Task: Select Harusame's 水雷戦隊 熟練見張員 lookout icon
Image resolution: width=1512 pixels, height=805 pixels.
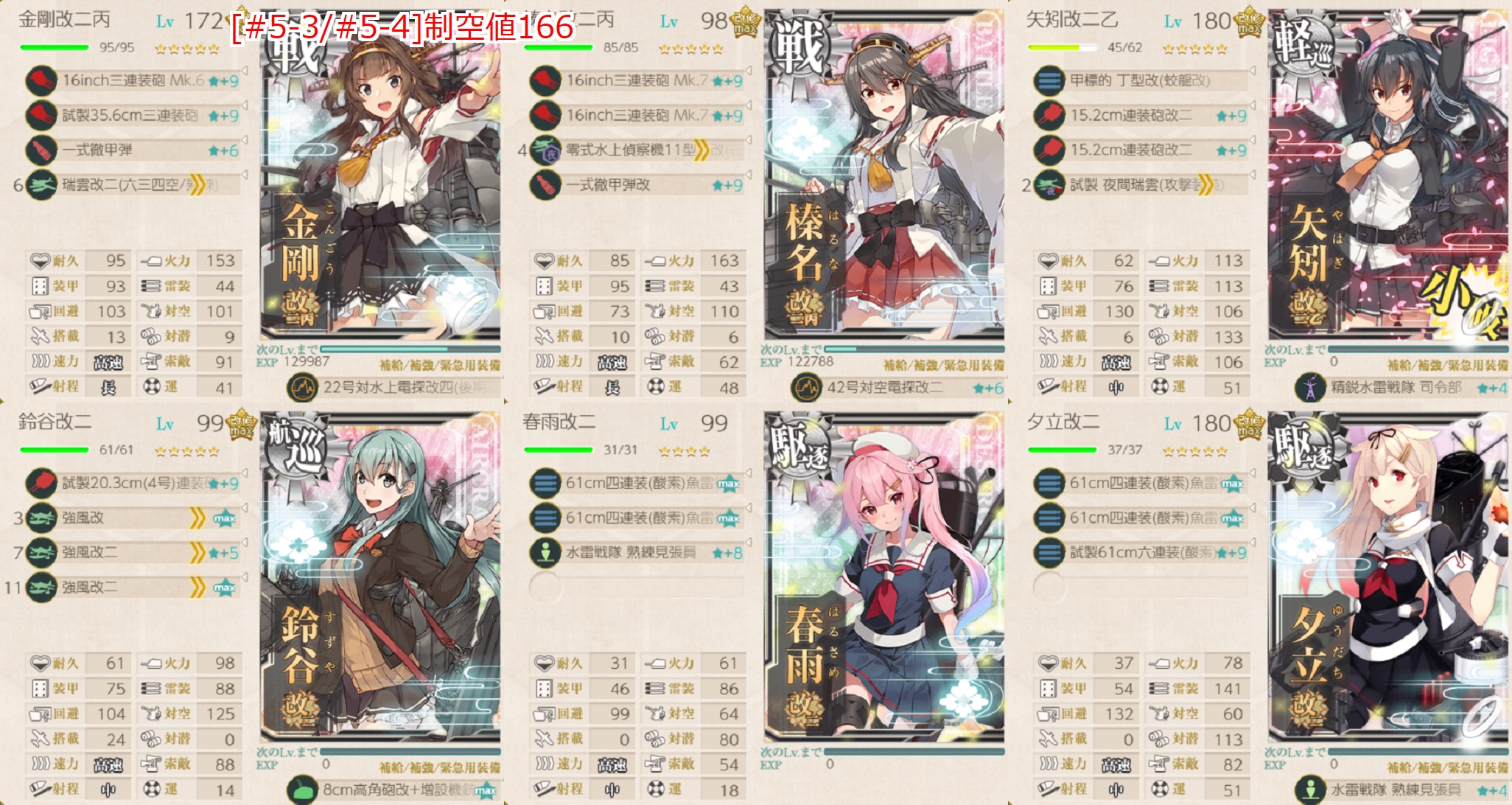Action: pyautogui.click(x=545, y=553)
